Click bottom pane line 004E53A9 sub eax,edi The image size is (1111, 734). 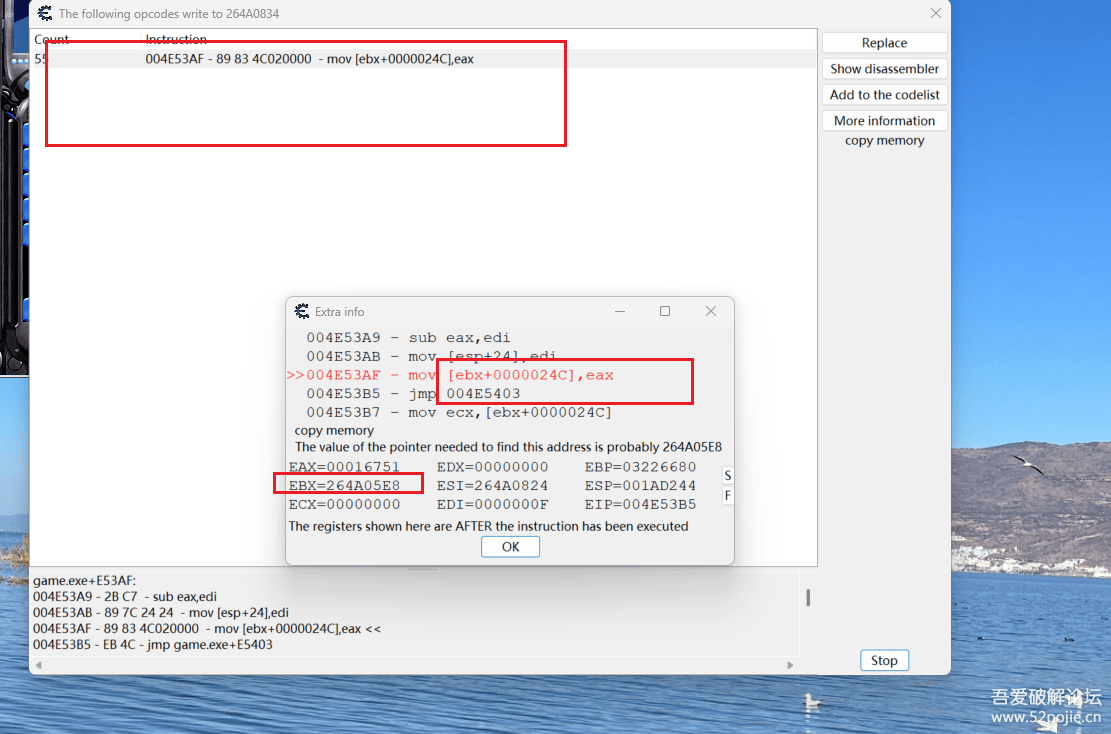[125, 597]
